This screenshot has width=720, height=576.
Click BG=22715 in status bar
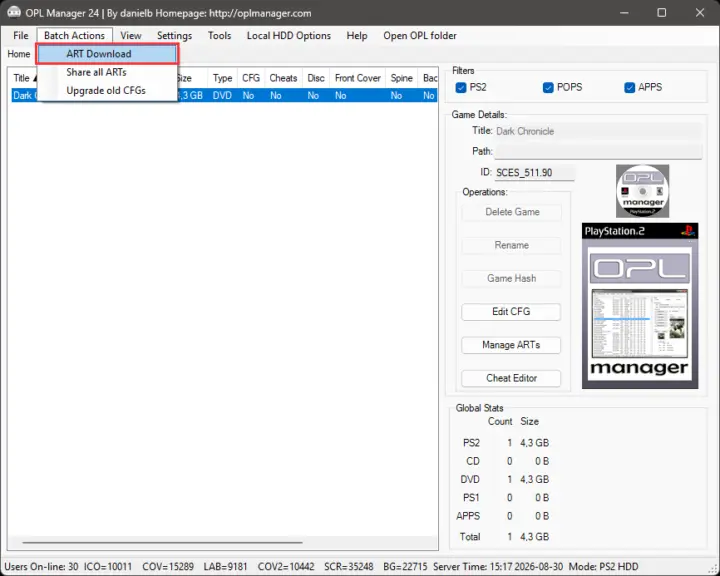pyautogui.click(x=405, y=567)
